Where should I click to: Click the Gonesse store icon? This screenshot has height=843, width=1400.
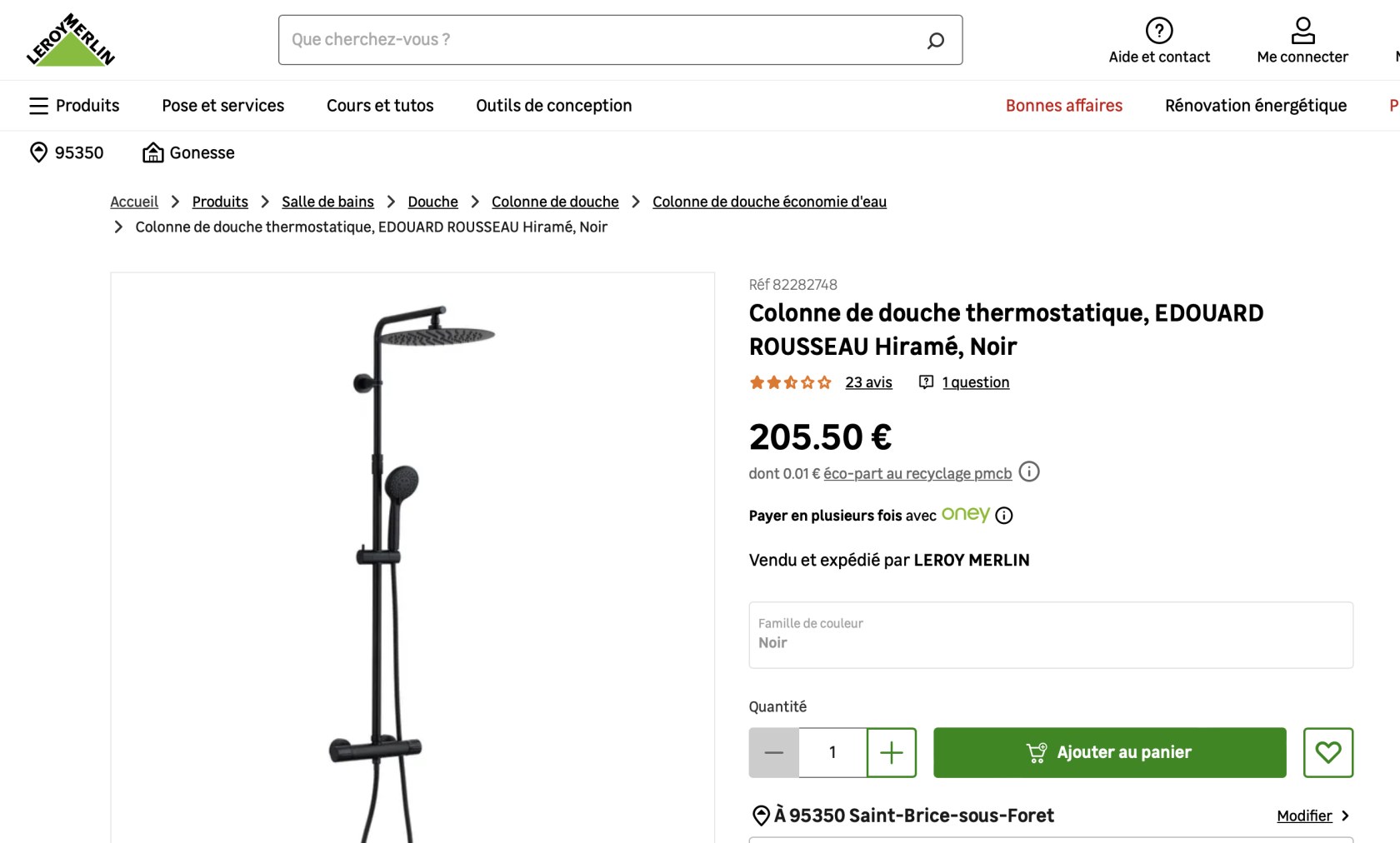coord(152,152)
